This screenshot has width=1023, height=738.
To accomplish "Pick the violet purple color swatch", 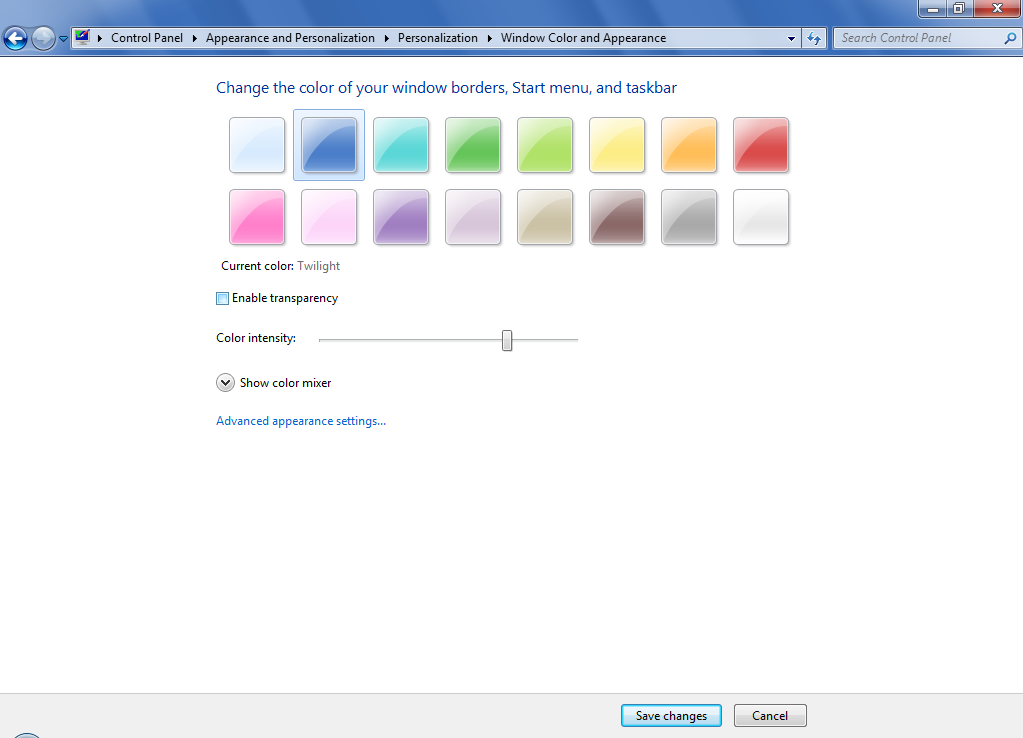I will [401, 217].
